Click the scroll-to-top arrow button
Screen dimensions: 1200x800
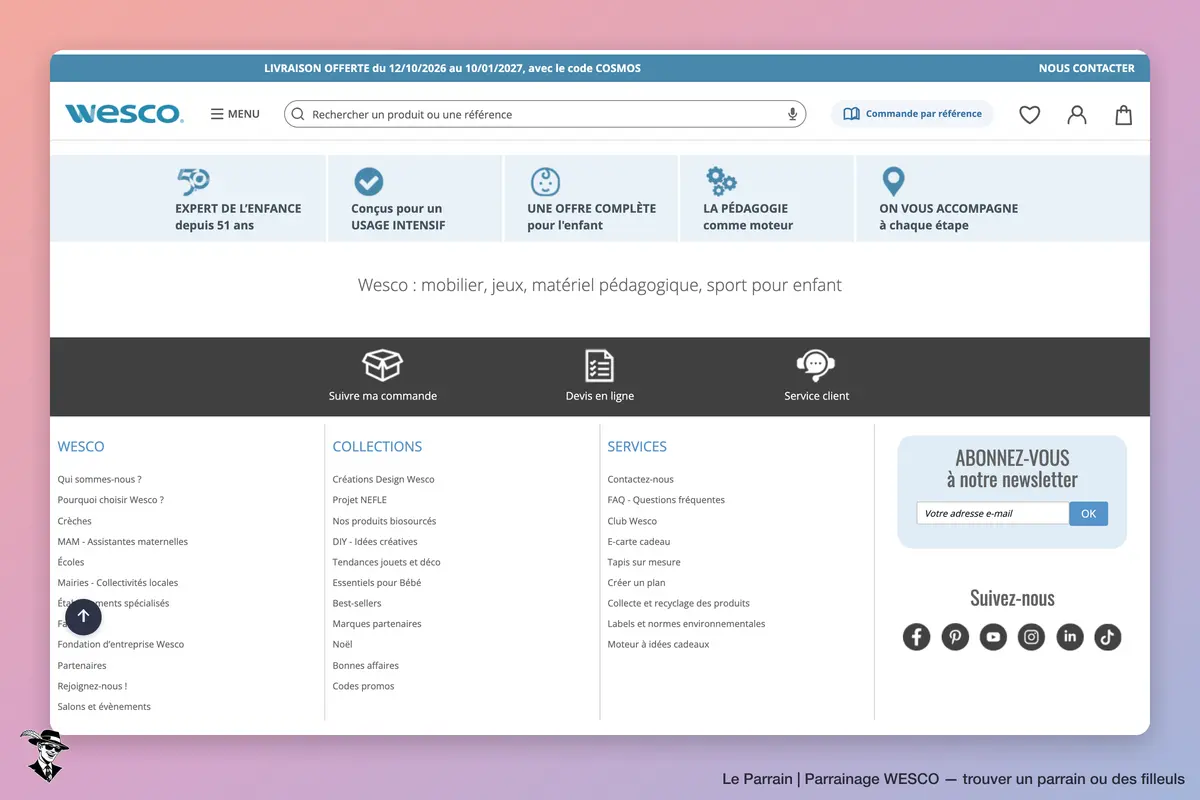(x=83, y=617)
